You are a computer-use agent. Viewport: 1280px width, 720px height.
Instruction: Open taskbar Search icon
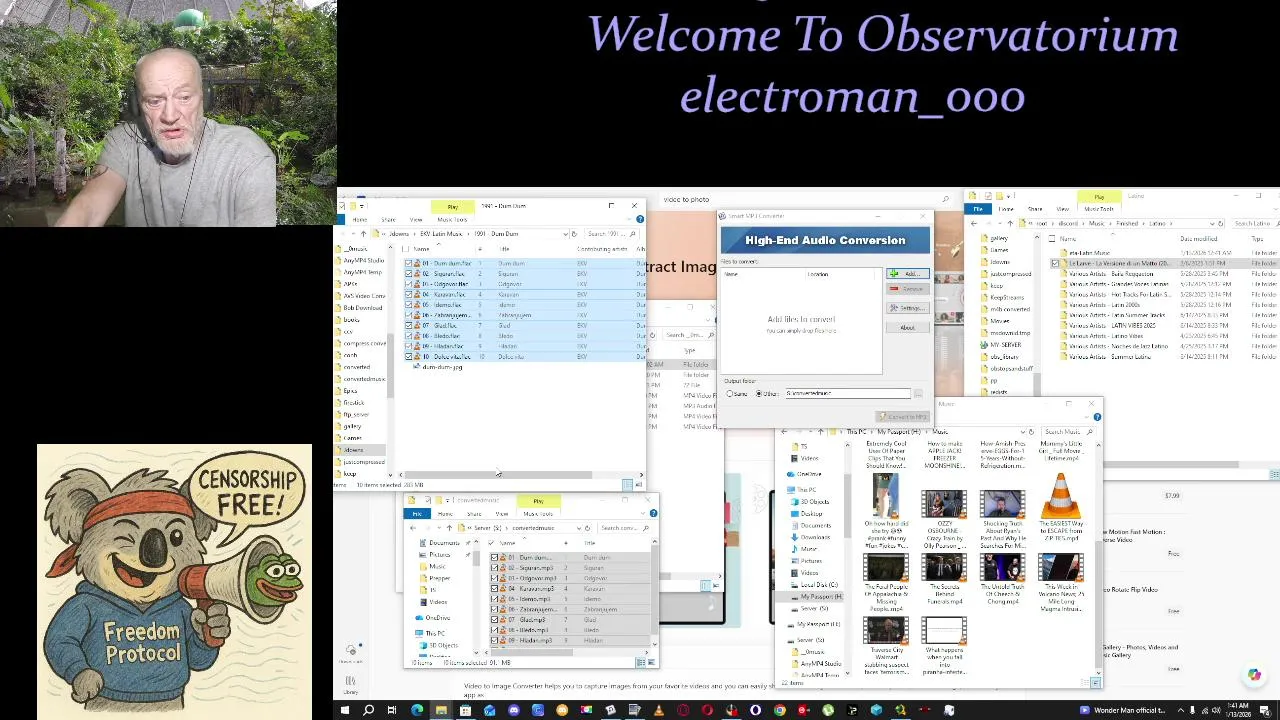coord(368,711)
